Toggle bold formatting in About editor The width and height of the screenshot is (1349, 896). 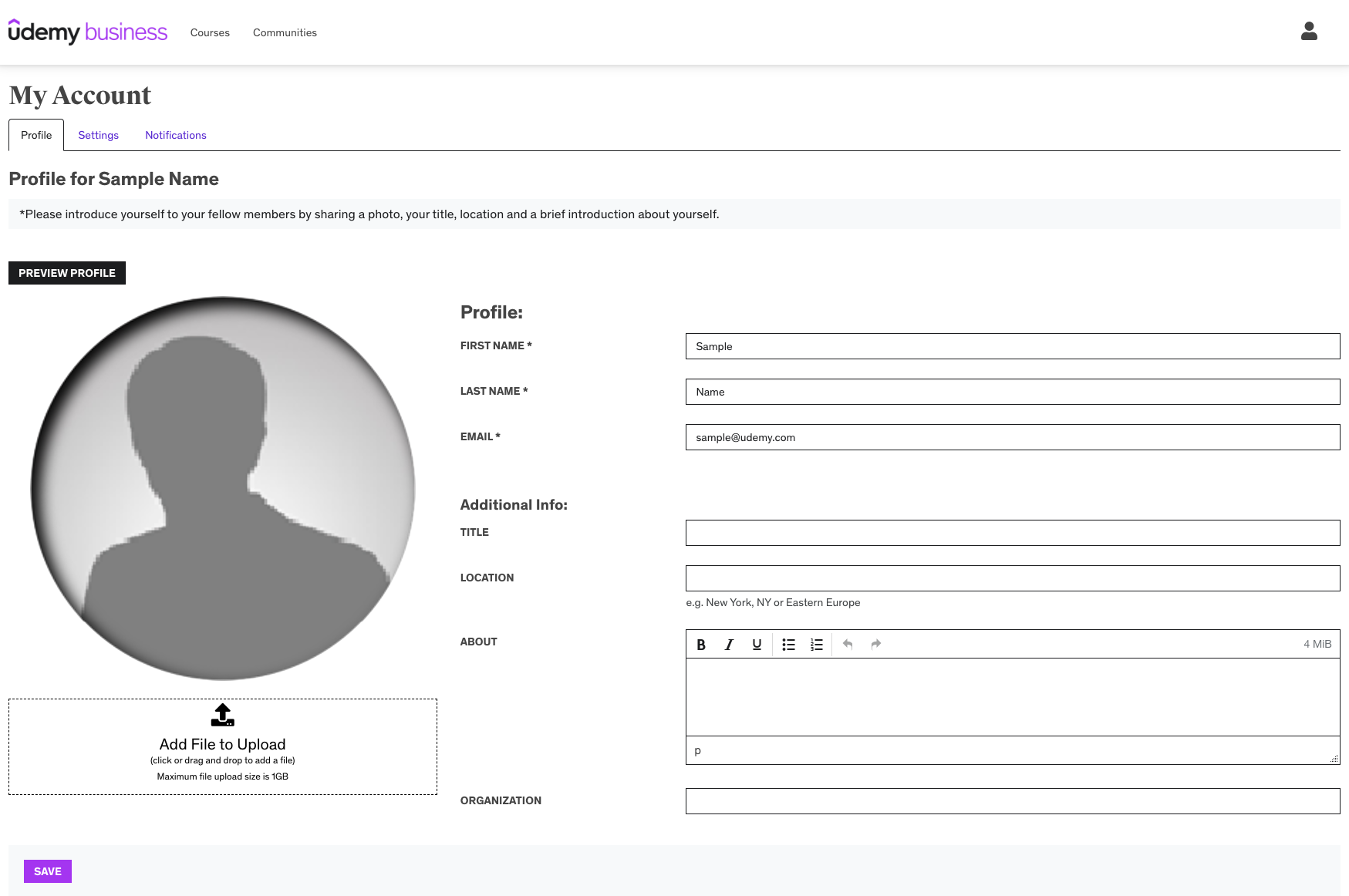click(701, 645)
